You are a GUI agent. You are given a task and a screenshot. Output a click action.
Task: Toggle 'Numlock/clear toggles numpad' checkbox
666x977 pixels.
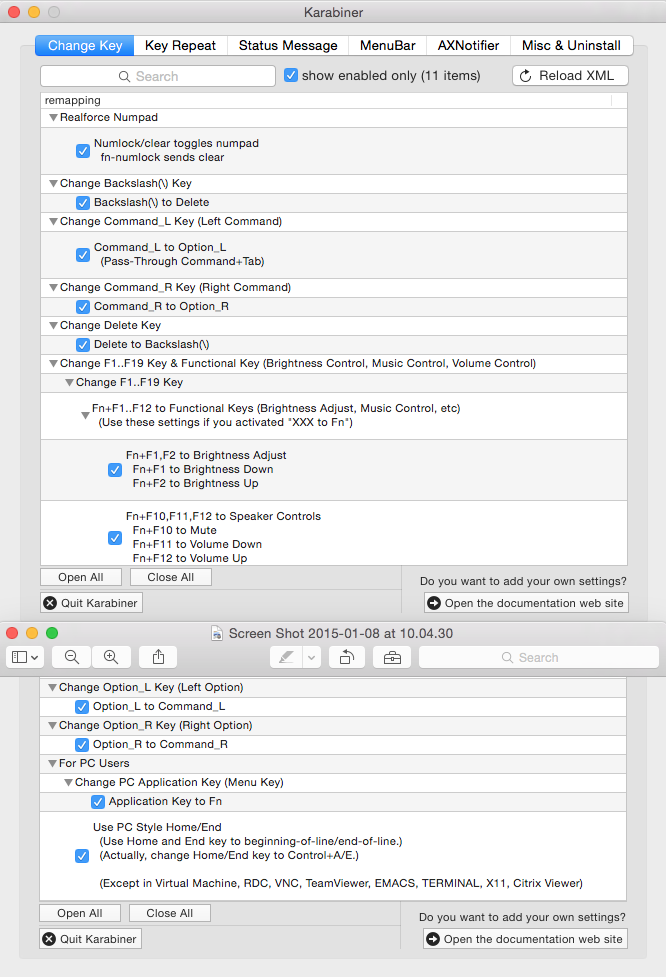coord(83,151)
